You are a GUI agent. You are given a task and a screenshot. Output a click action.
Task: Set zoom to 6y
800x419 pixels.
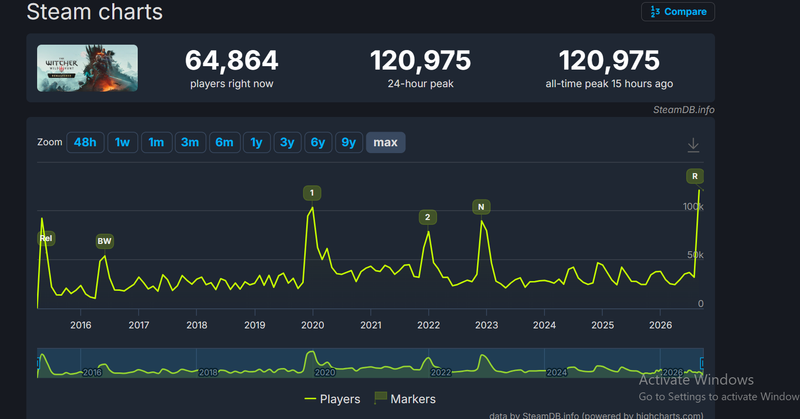(318, 142)
